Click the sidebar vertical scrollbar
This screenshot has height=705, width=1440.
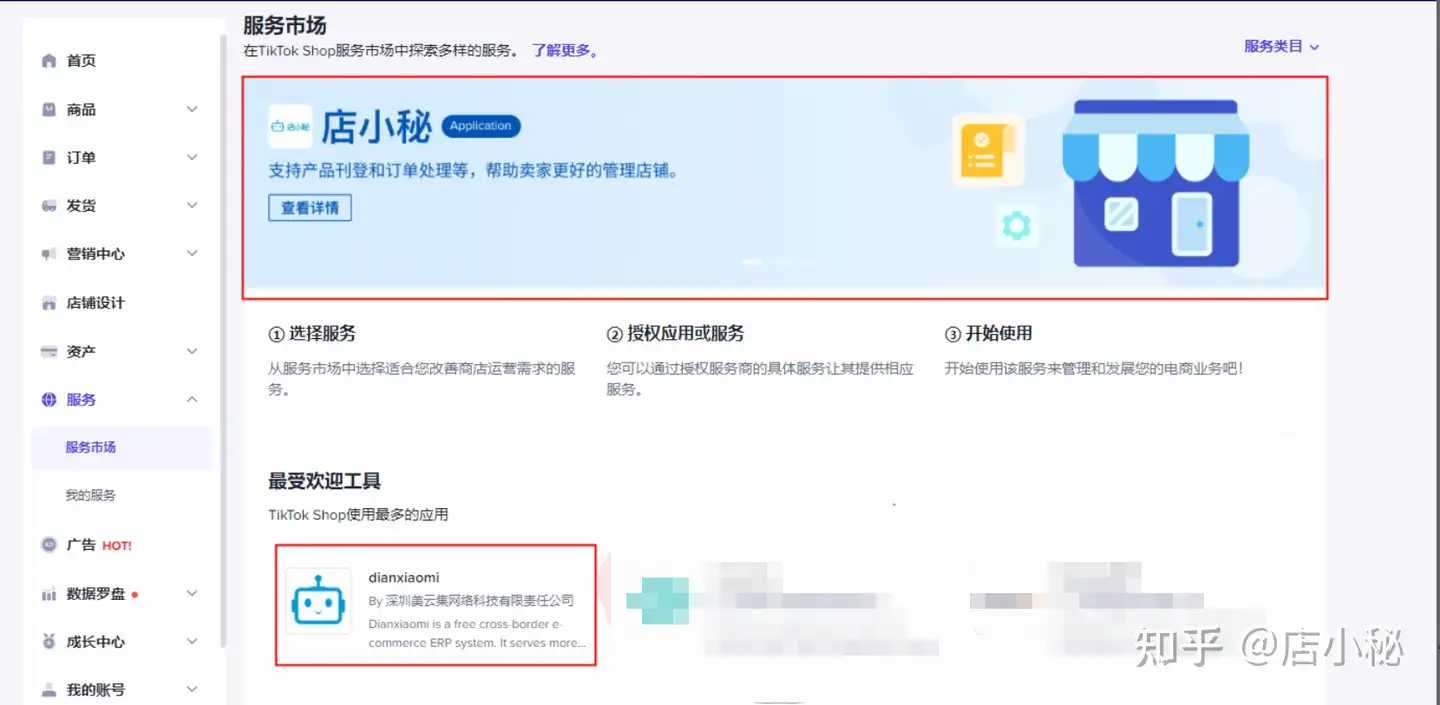[x=223, y=340]
